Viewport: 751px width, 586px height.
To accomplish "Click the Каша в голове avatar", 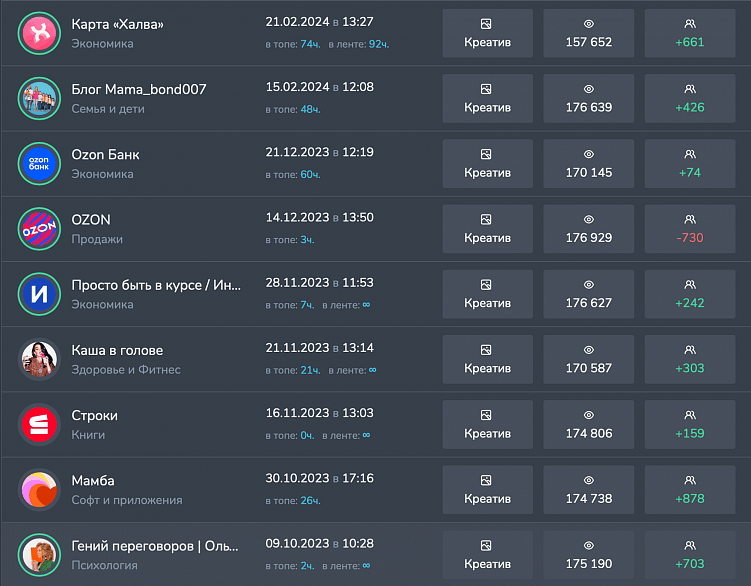I will point(40,359).
